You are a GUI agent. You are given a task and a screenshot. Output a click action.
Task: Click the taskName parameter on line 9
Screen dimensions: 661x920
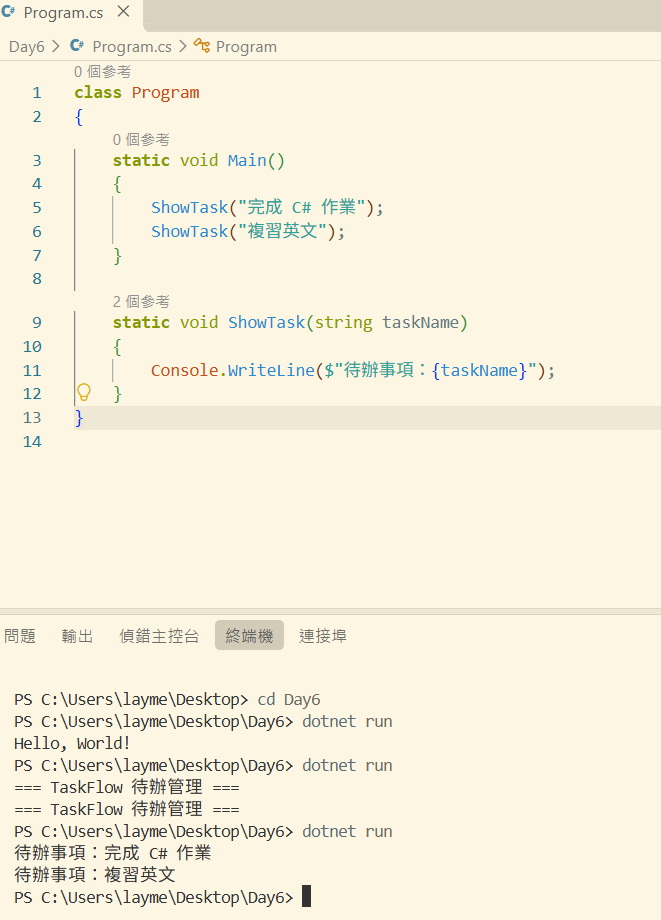pos(421,323)
